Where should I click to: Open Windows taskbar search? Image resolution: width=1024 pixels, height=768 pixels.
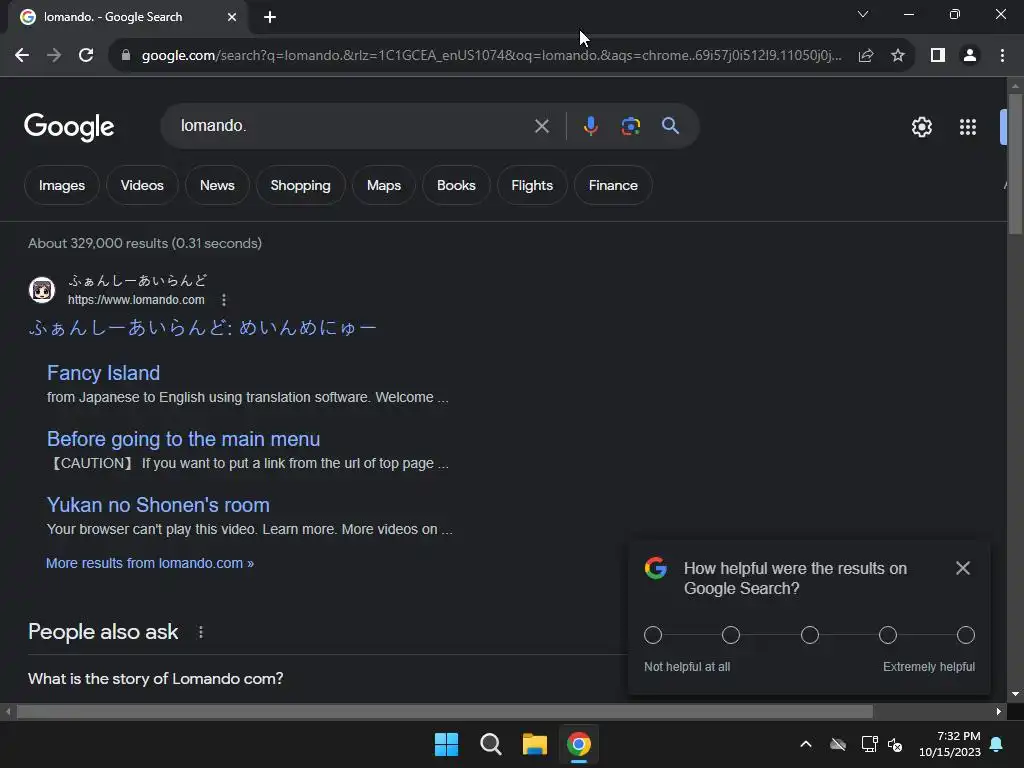tap(490, 744)
